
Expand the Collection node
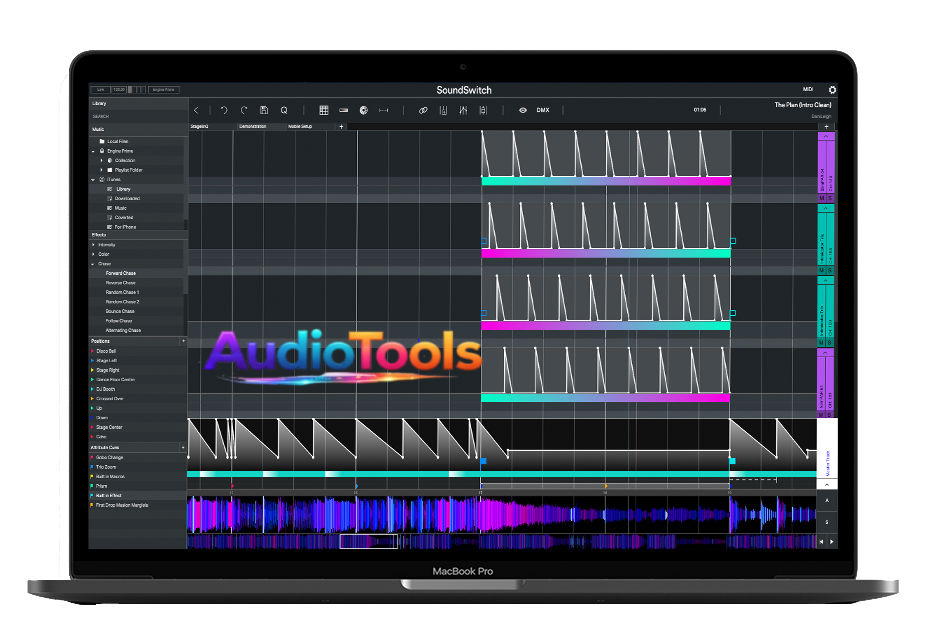click(x=101, y=160)
